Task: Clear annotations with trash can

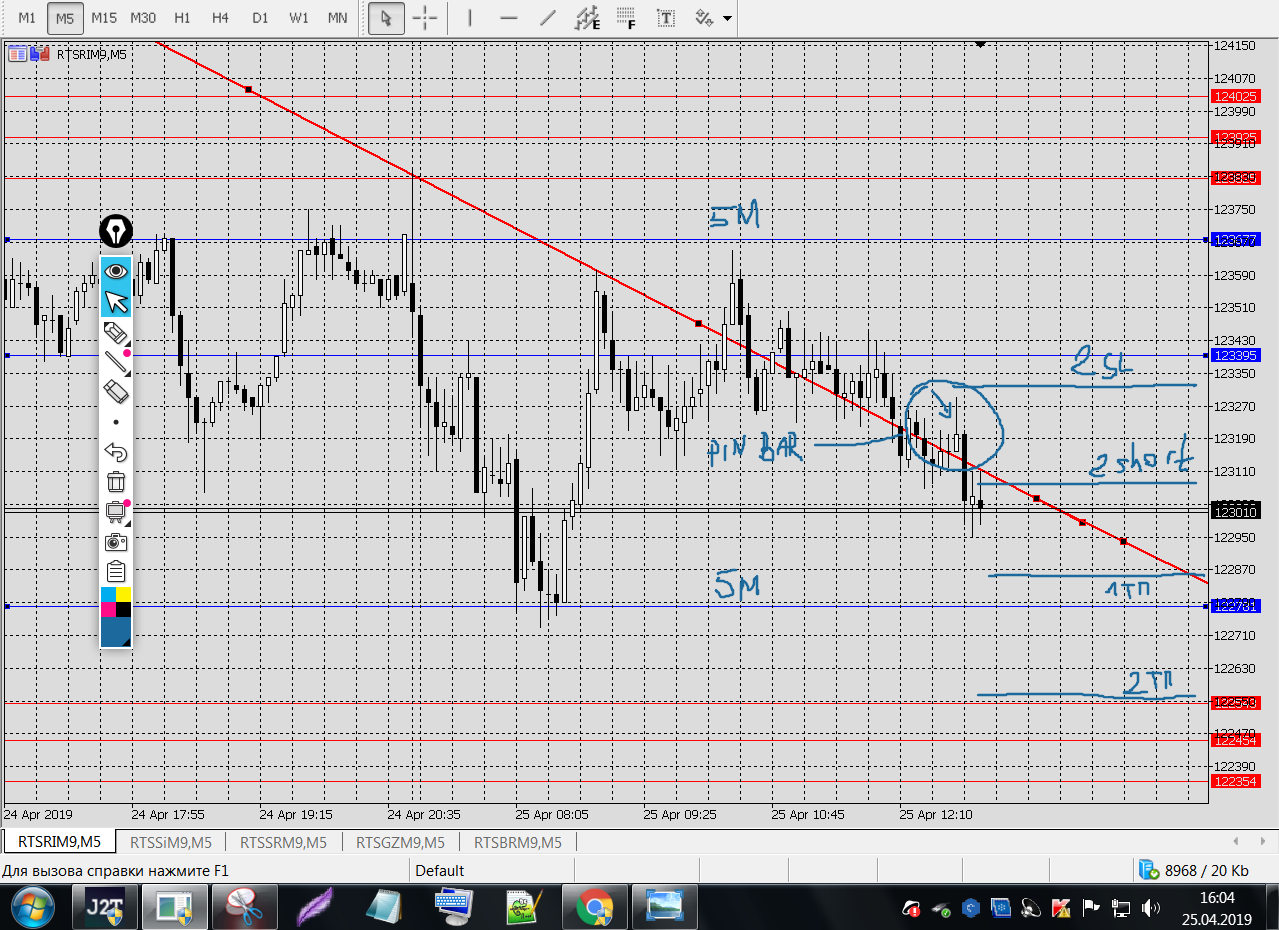Action: (116, 482)
